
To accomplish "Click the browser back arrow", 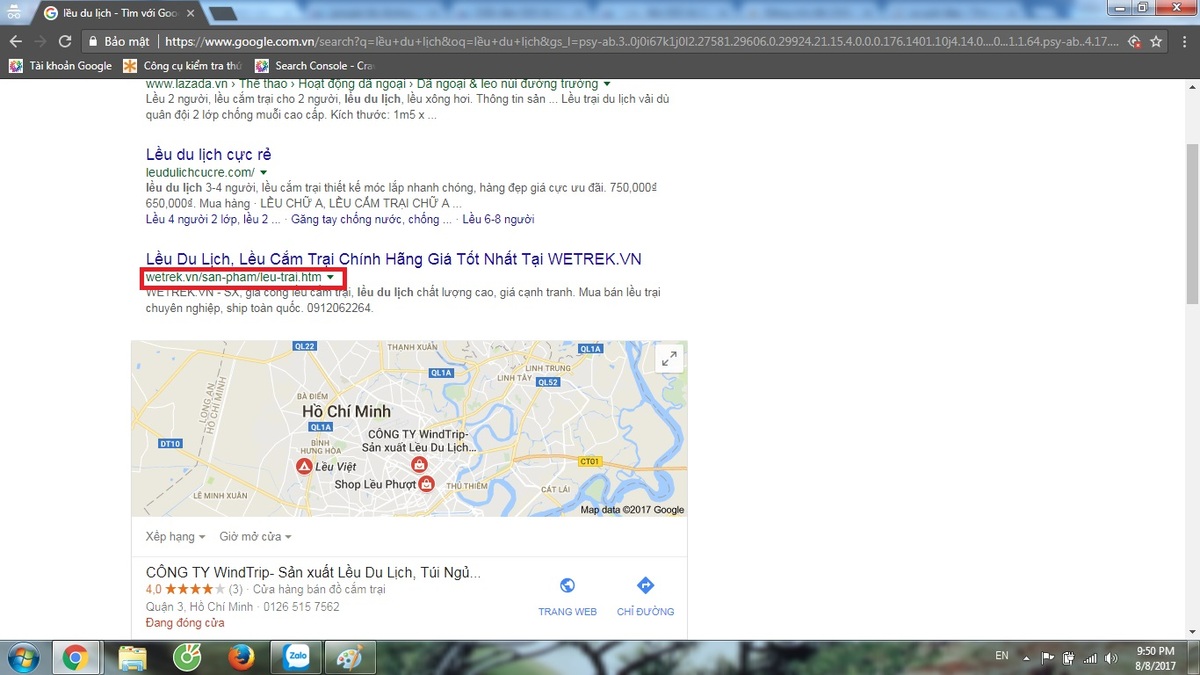I will coord(16,42).
